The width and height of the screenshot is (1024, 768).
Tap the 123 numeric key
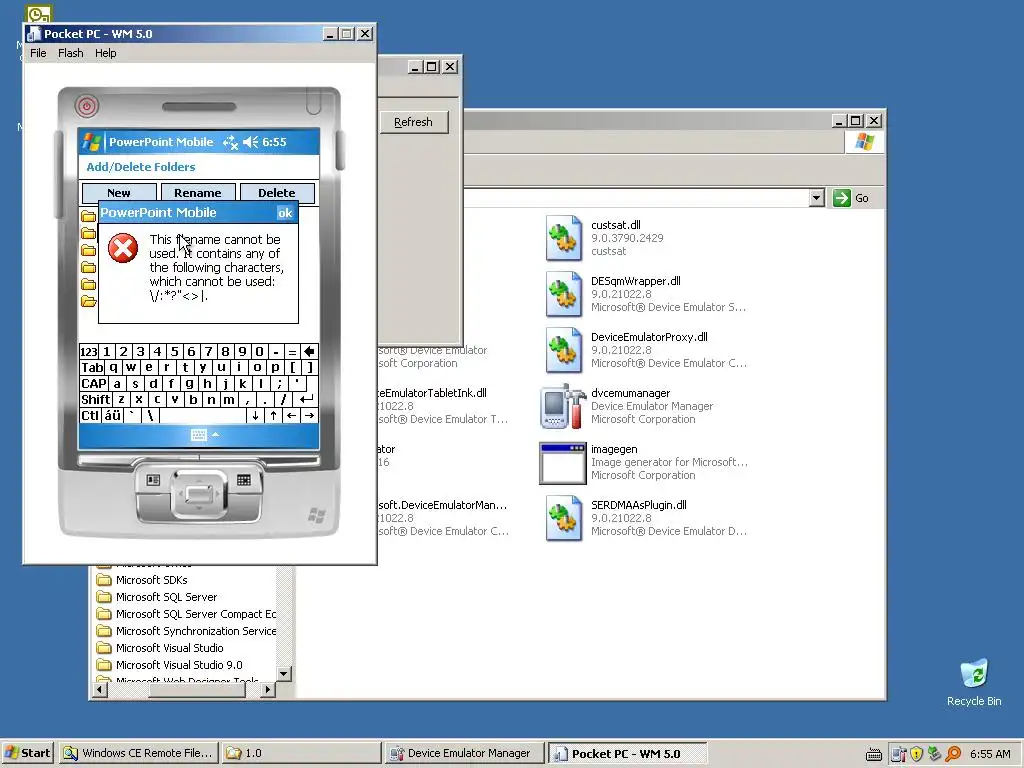tap(88, 351)
